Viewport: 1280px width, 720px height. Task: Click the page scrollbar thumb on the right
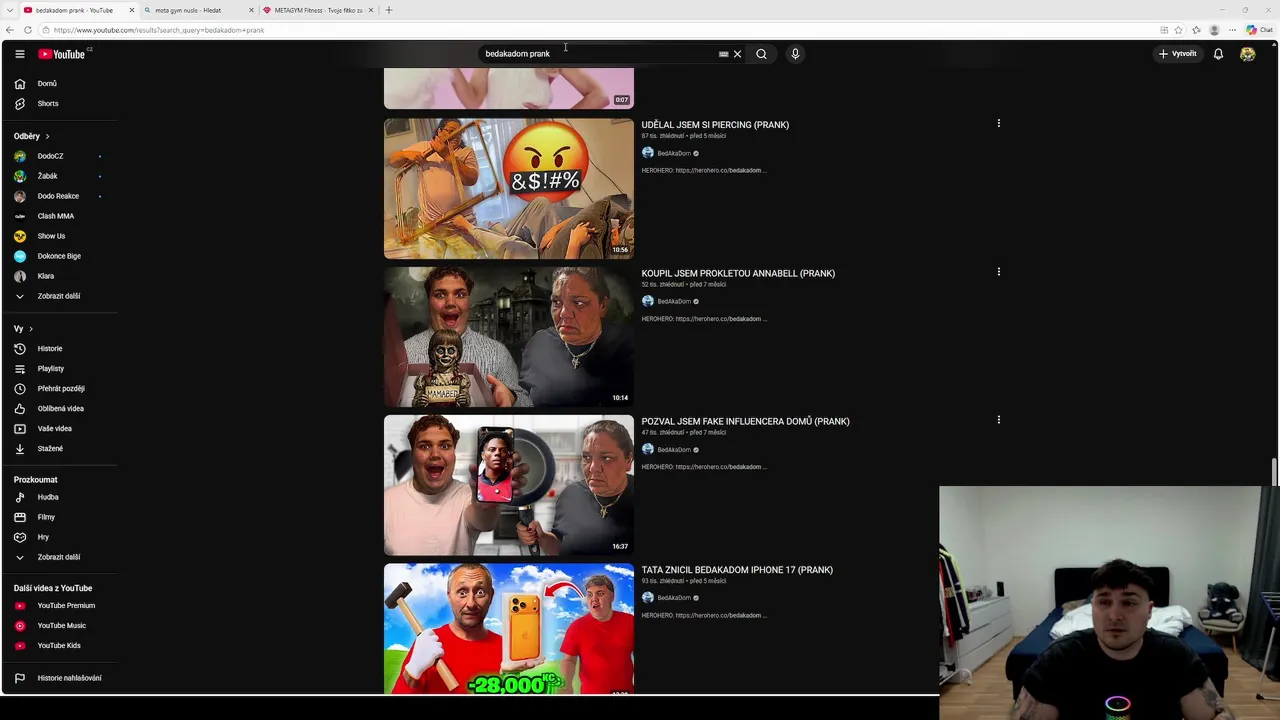(x=1274, y=472)
